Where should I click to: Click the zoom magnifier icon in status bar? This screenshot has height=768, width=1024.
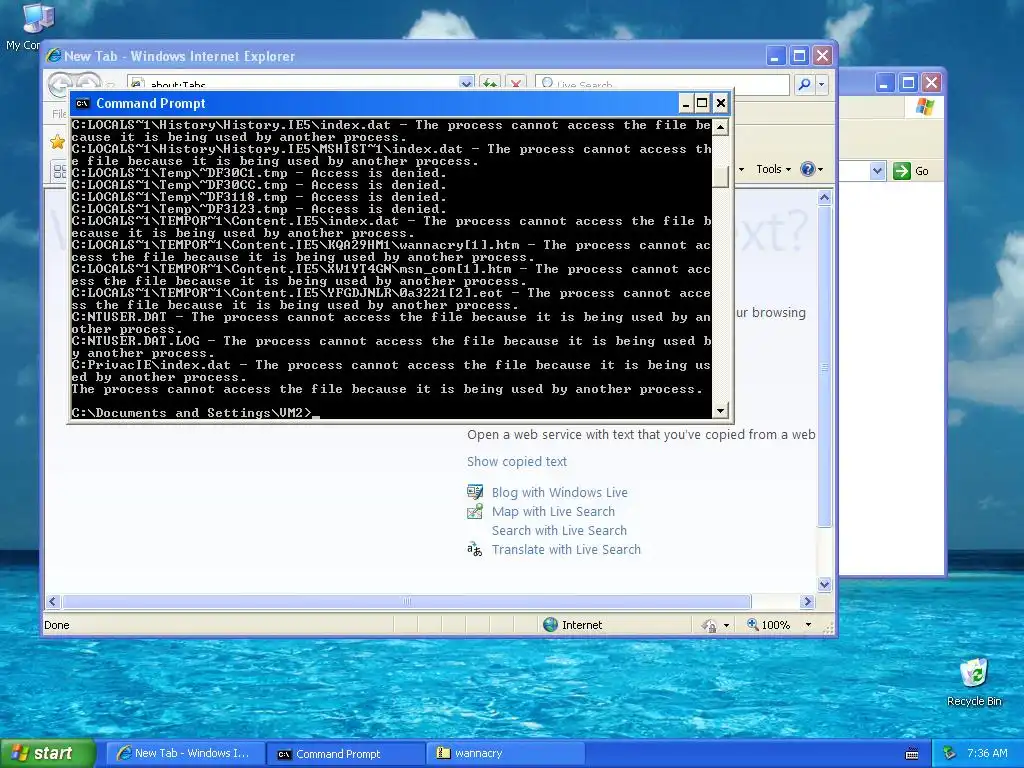752,624
